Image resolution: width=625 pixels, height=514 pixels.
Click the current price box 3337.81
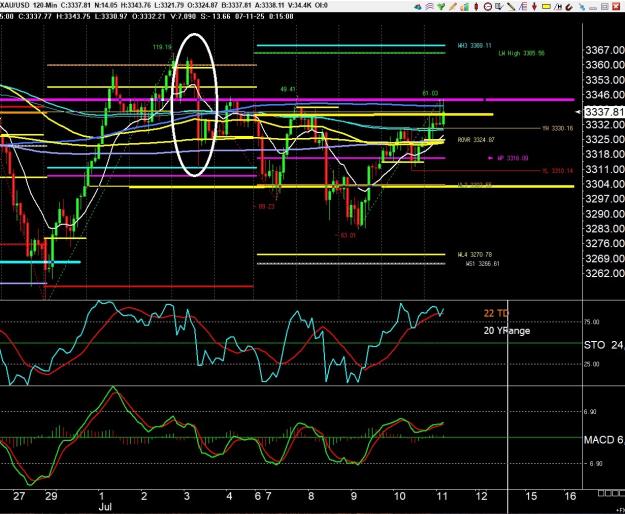click(603, 112)
